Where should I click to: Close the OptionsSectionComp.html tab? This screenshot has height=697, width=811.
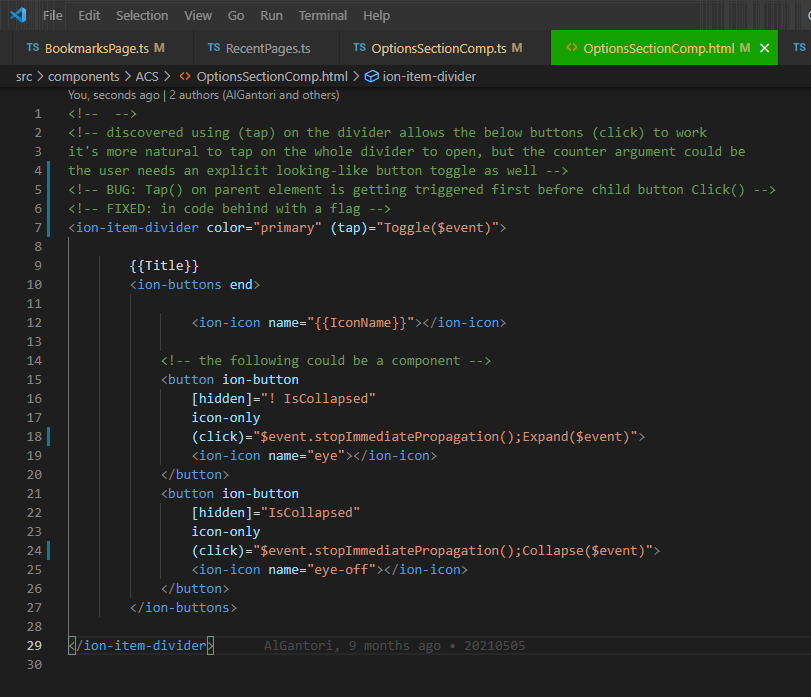point(764,46)
